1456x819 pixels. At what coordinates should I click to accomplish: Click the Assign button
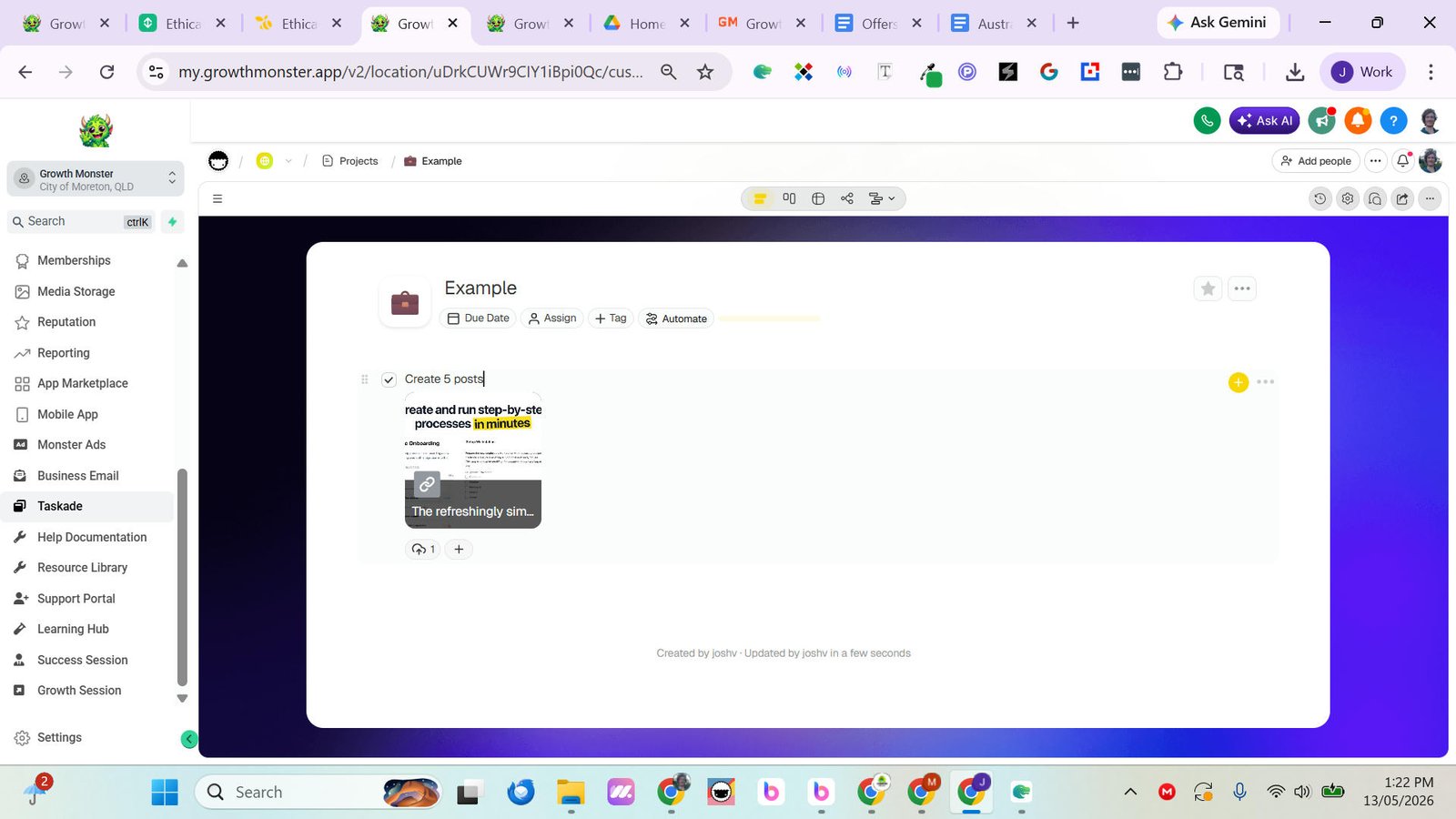[552, 318]
